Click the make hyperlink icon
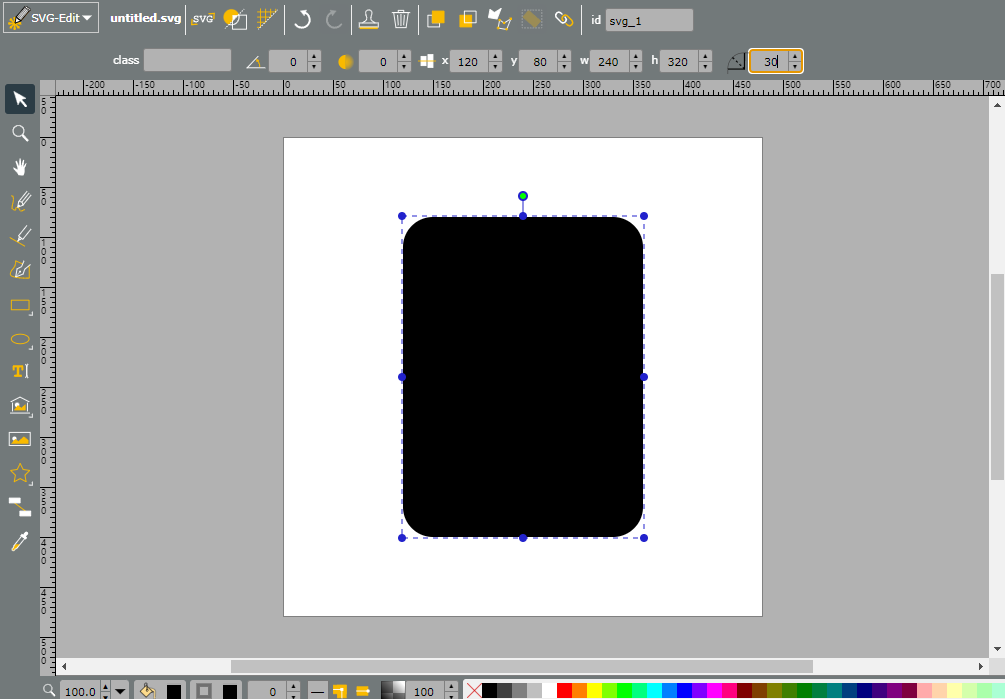This screenshot has width=1005, height=699. [563, 19]
